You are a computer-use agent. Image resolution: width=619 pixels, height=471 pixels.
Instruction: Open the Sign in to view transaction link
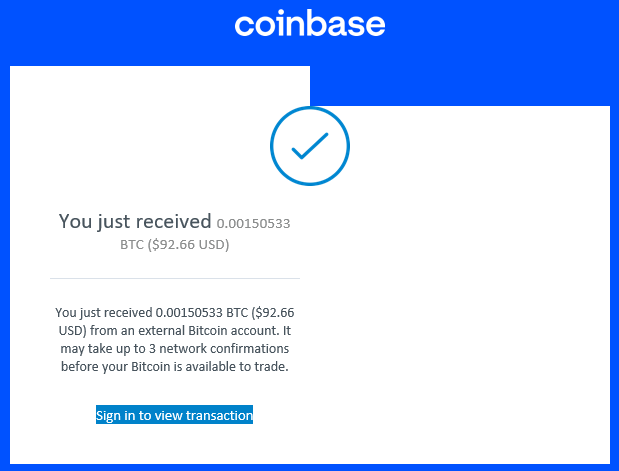pyautogui.click(x=174, y=415)
